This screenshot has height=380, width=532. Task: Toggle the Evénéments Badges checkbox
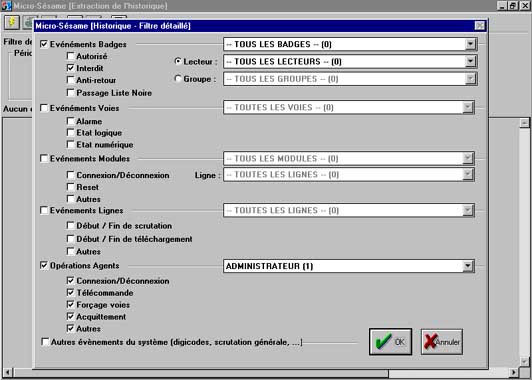(44, 44)
